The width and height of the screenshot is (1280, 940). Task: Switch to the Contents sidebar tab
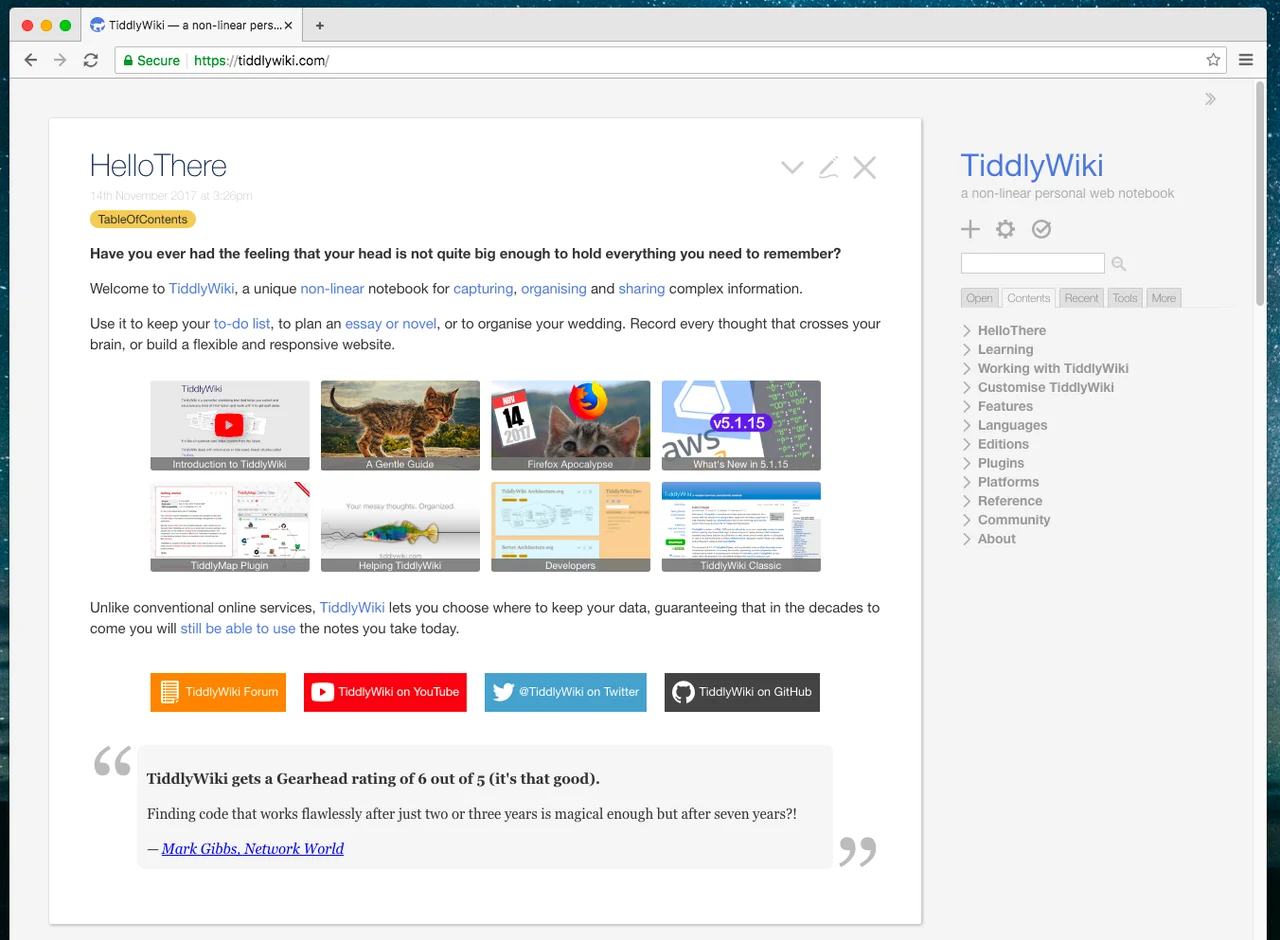[1029, 298]
